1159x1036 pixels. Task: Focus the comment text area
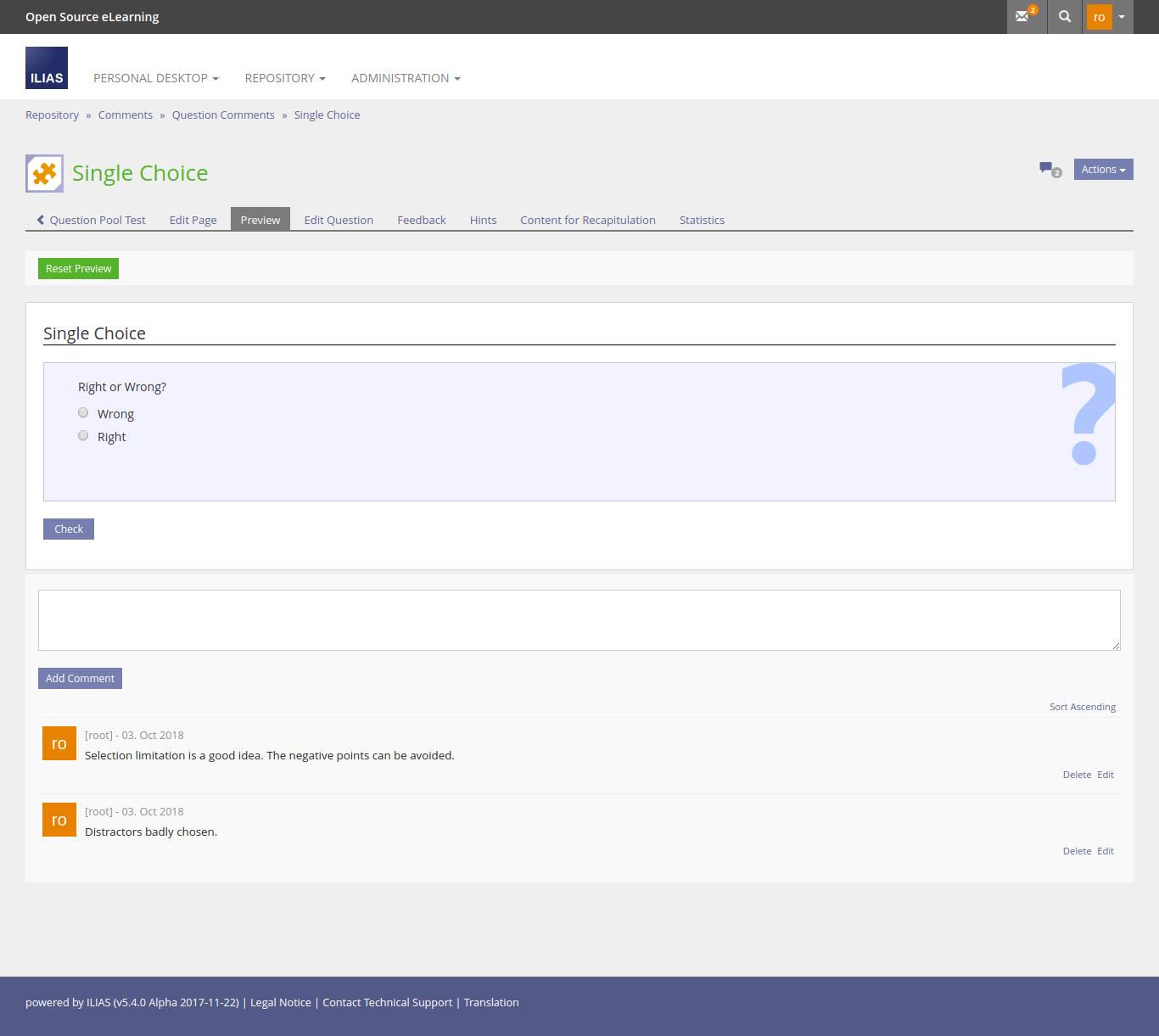click(x=579, y=620)
